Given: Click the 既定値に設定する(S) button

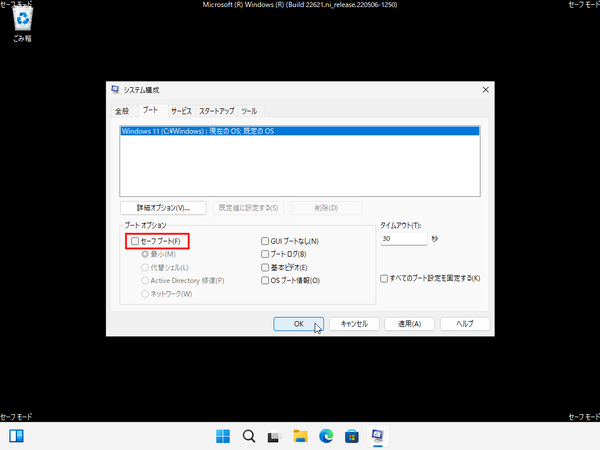Looking at the screenshot, I should (x=248, y=208).
